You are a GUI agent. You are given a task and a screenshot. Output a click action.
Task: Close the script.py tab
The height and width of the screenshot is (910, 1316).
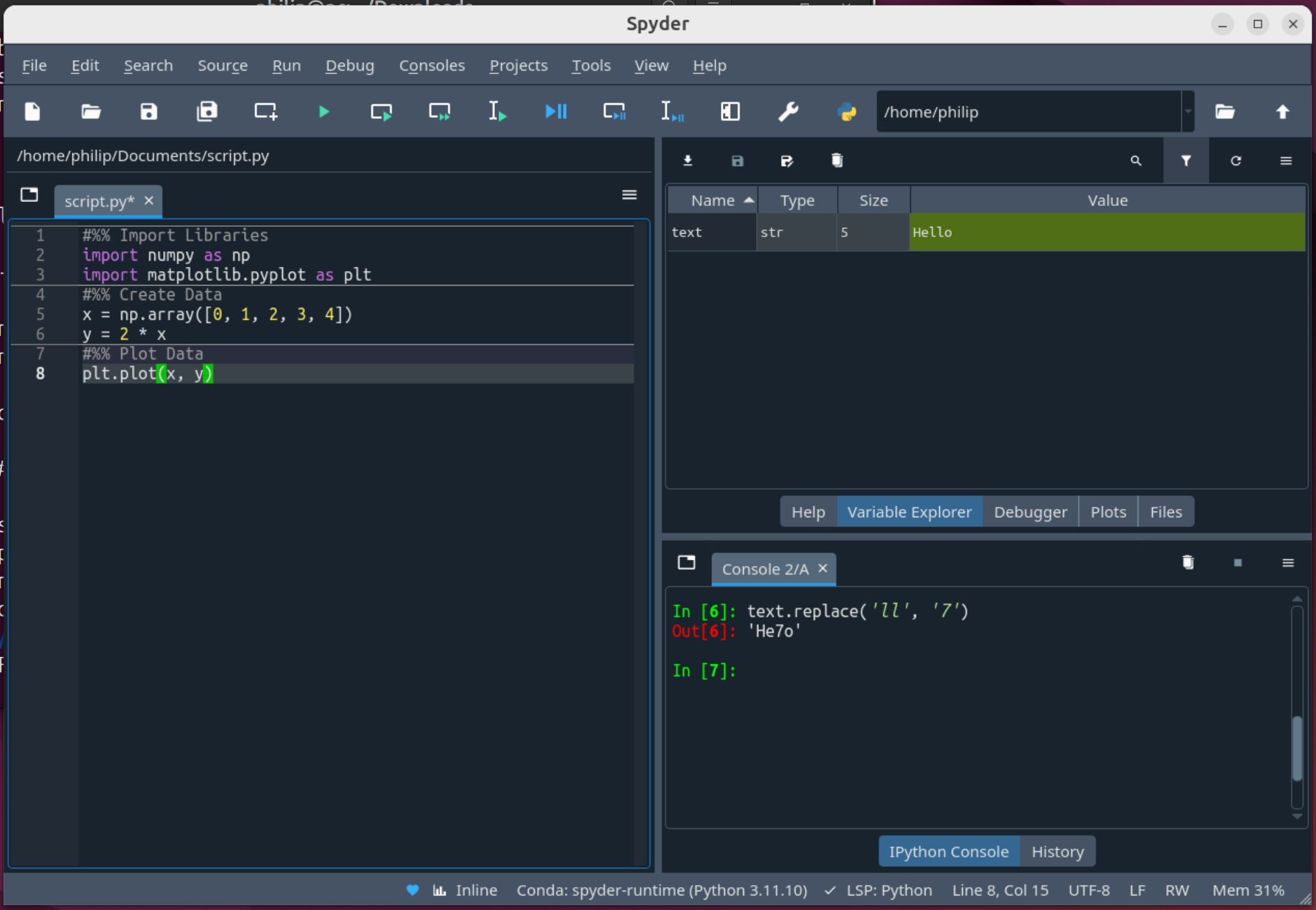point(149,201)
